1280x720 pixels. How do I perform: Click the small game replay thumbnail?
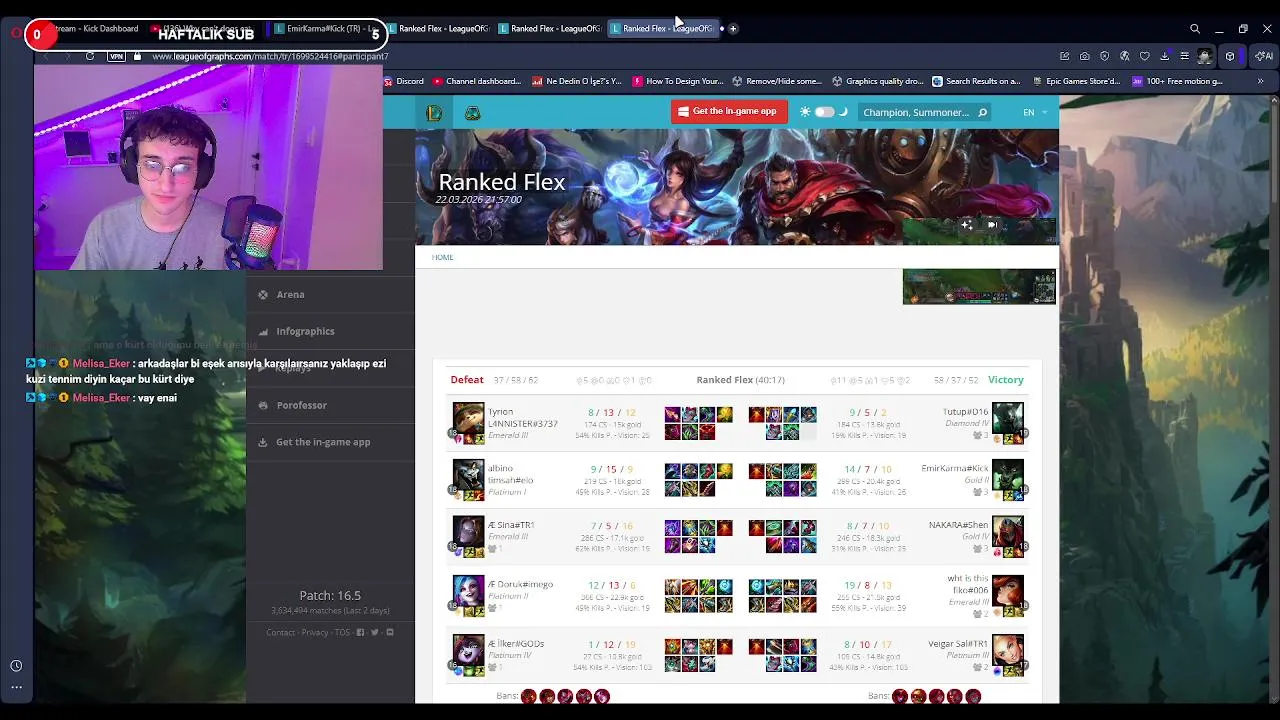coord(979,286)
